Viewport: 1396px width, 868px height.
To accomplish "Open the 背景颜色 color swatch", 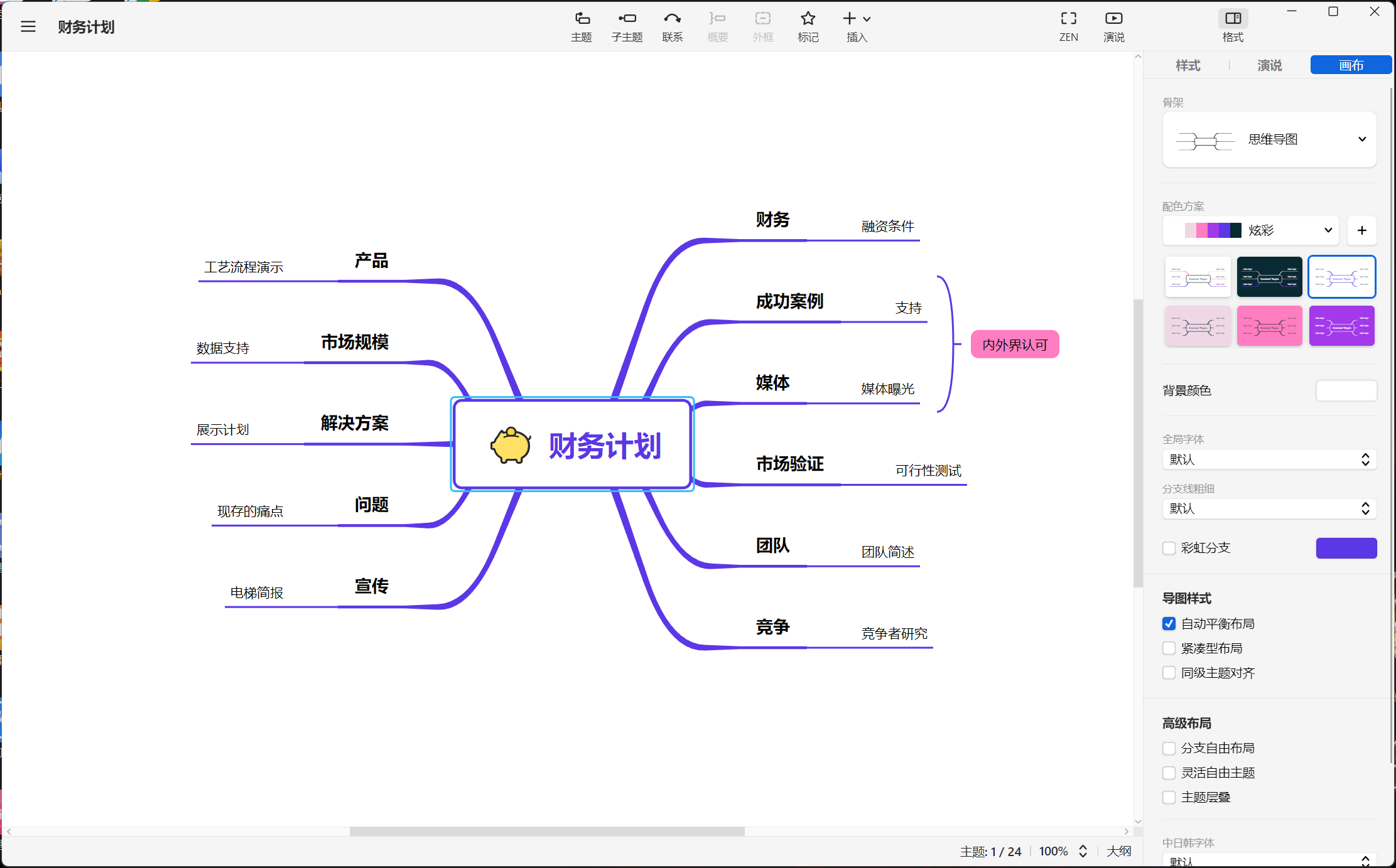I will click(x=1346, y=390).
